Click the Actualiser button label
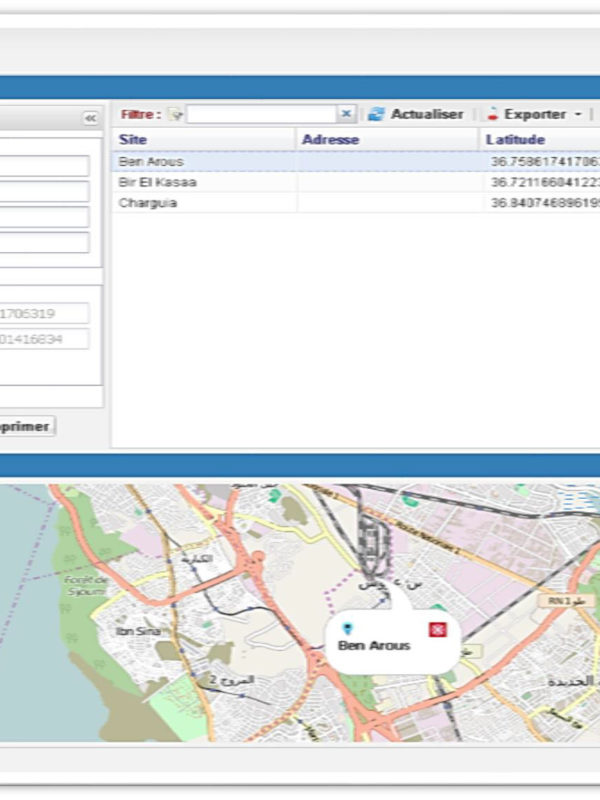This screenshot has width=600, height=800. (427, 114)
